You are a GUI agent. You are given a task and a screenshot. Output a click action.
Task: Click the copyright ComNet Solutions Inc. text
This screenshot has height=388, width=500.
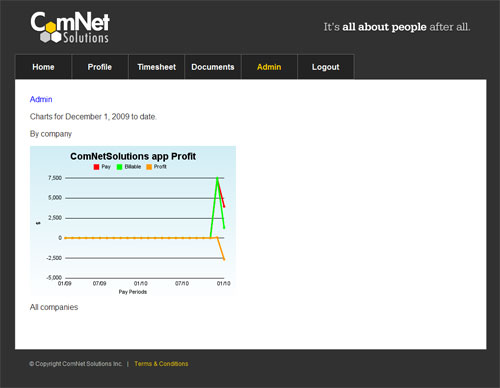point(76,364)
